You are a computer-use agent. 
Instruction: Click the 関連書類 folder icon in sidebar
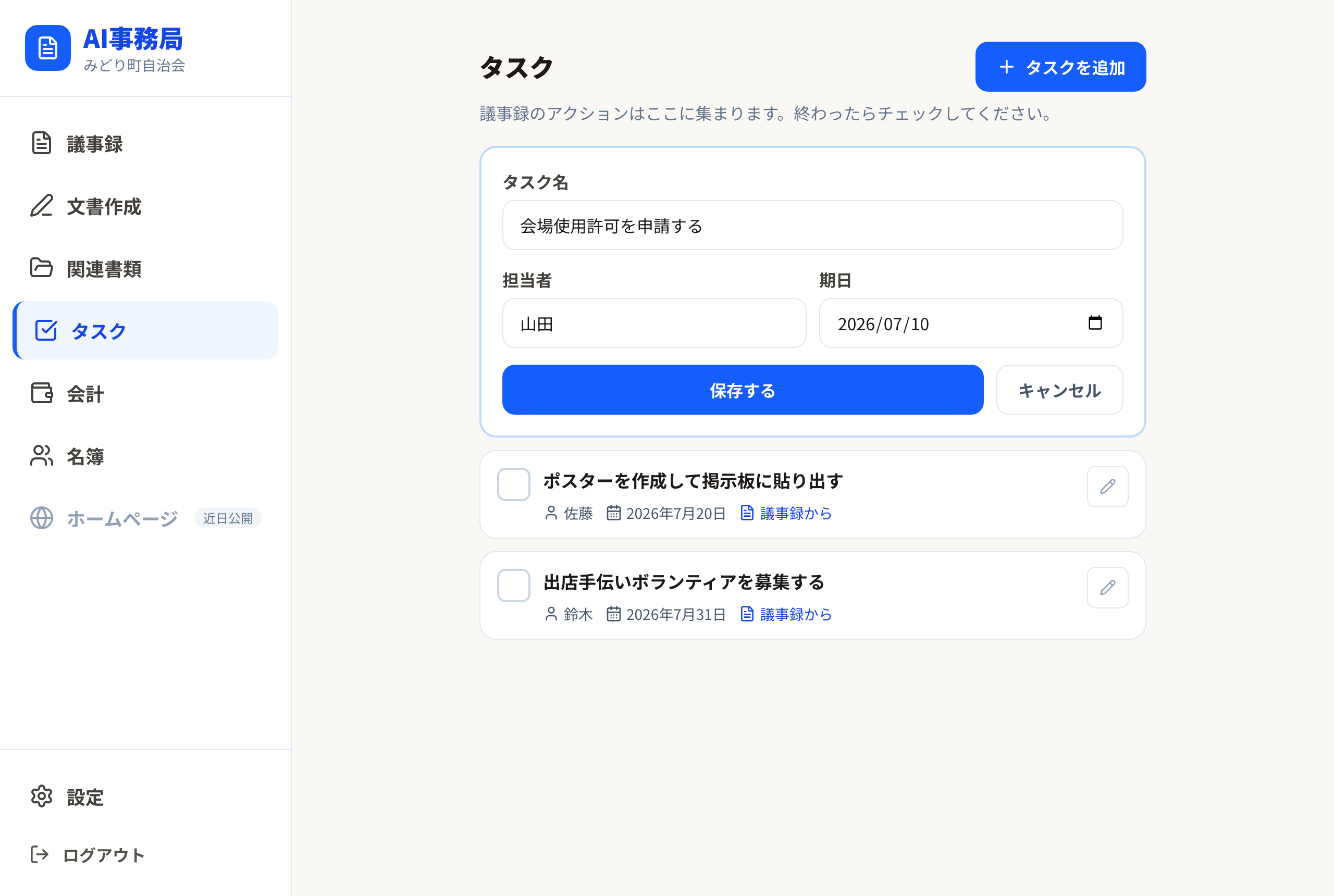(x=41, y=268)
